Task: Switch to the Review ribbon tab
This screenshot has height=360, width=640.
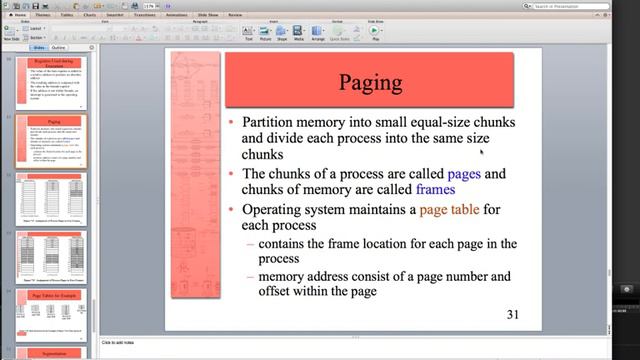Action: tap(235, 15)
